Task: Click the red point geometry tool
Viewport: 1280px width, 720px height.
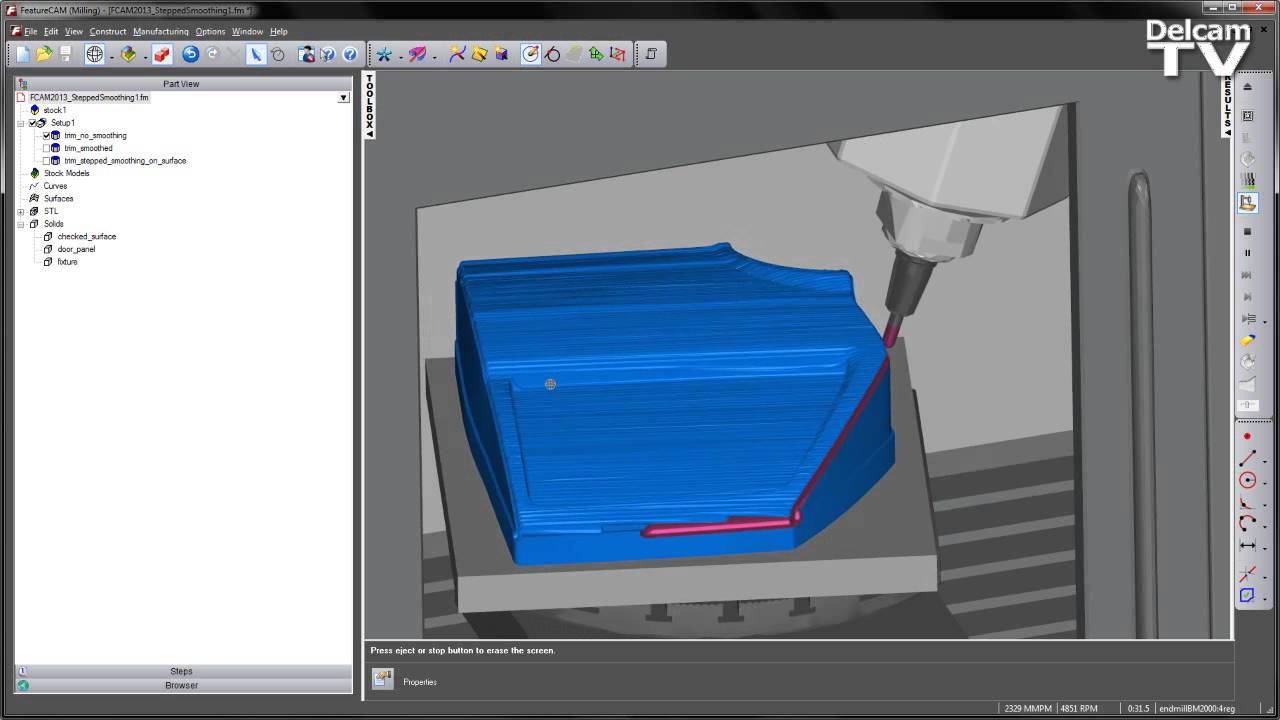Action: tap(1247, 437)
